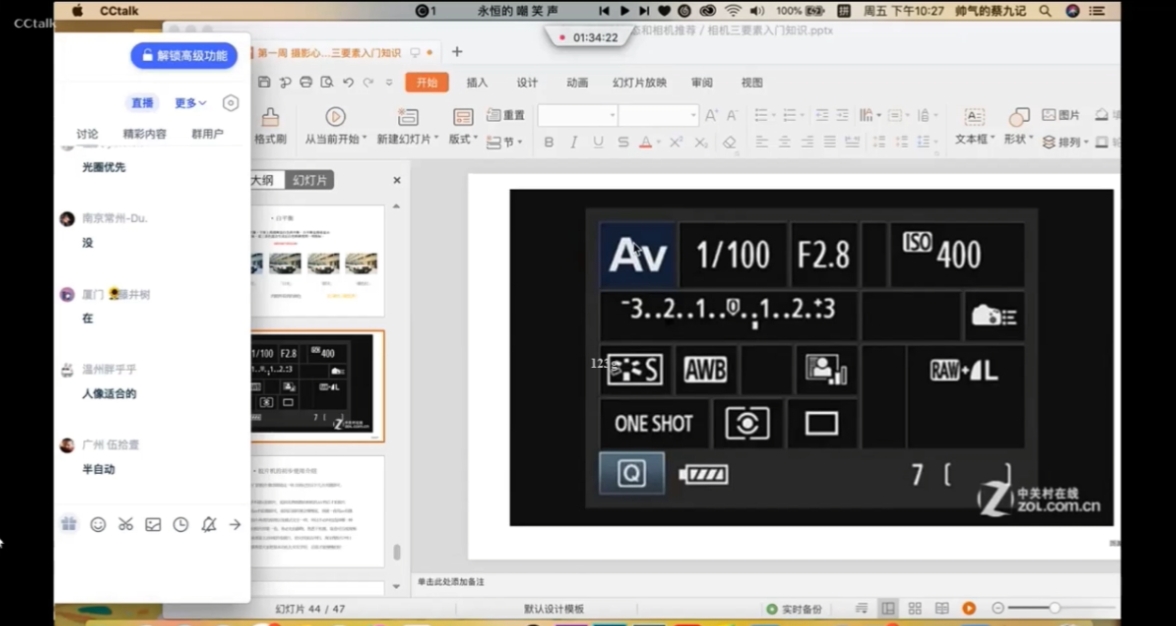Viewport: 1176px width, 626px height.
Task: Open the hexagon settings icon in CCtalk
Action: click(230, 103)
